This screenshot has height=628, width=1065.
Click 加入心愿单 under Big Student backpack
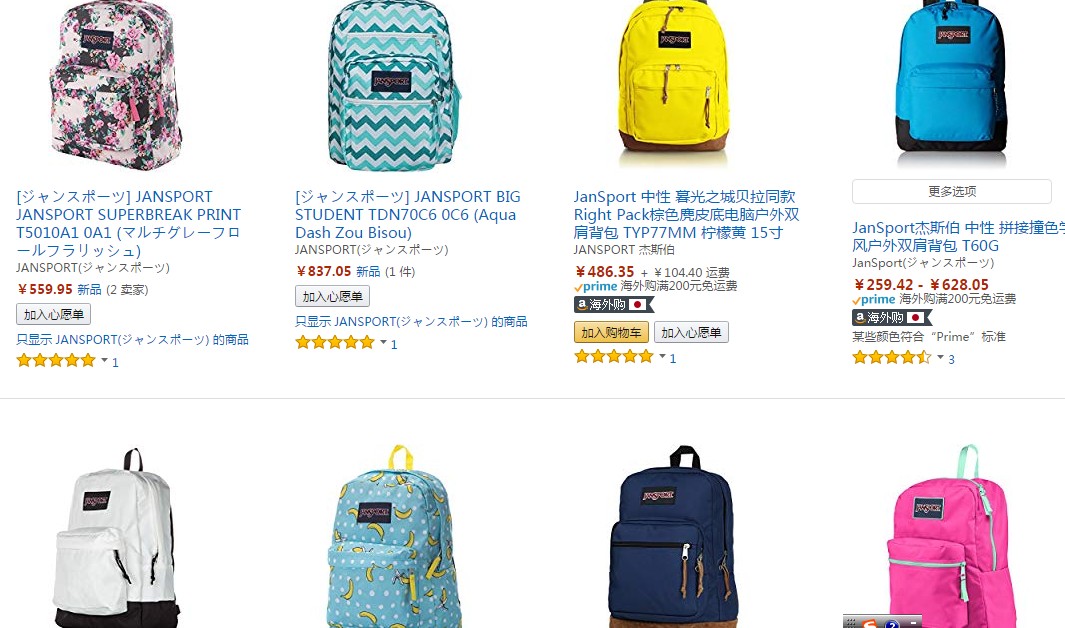coord(332,297)
